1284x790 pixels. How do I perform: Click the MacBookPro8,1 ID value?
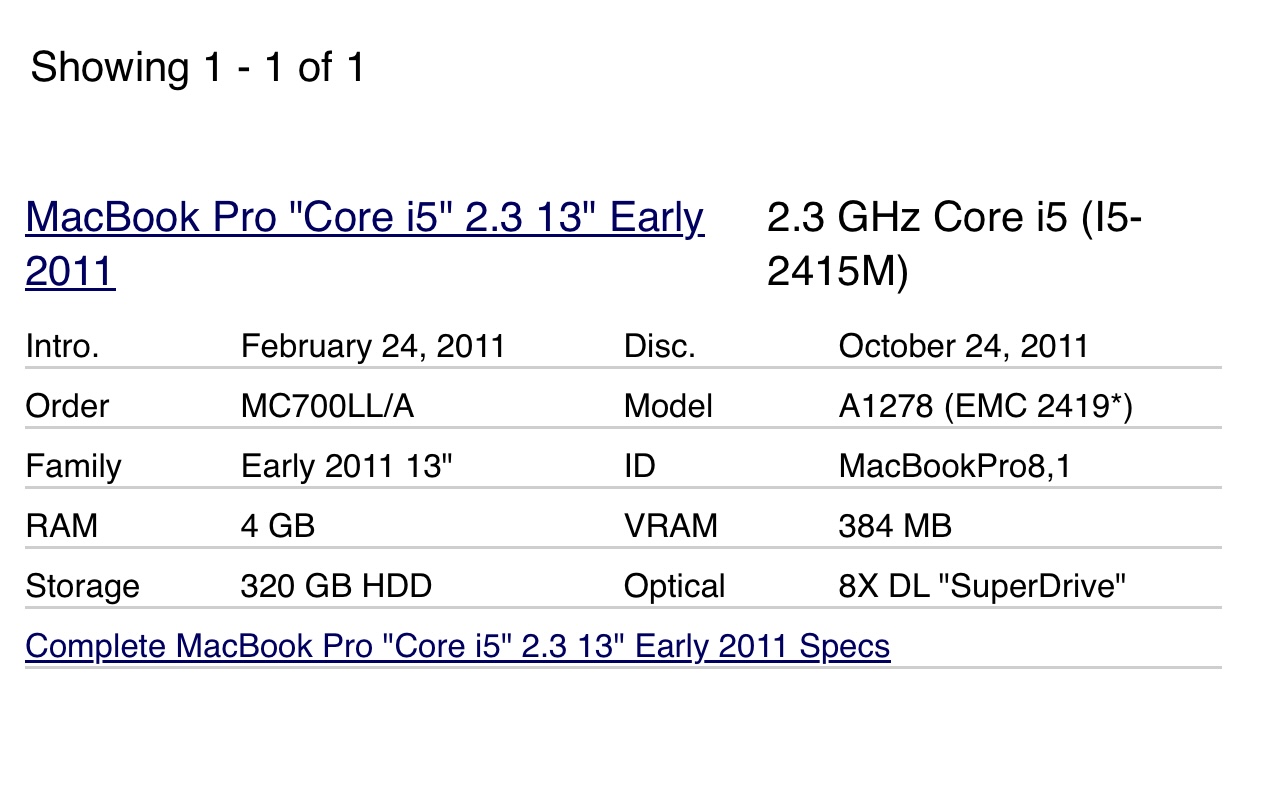(954, 467)
